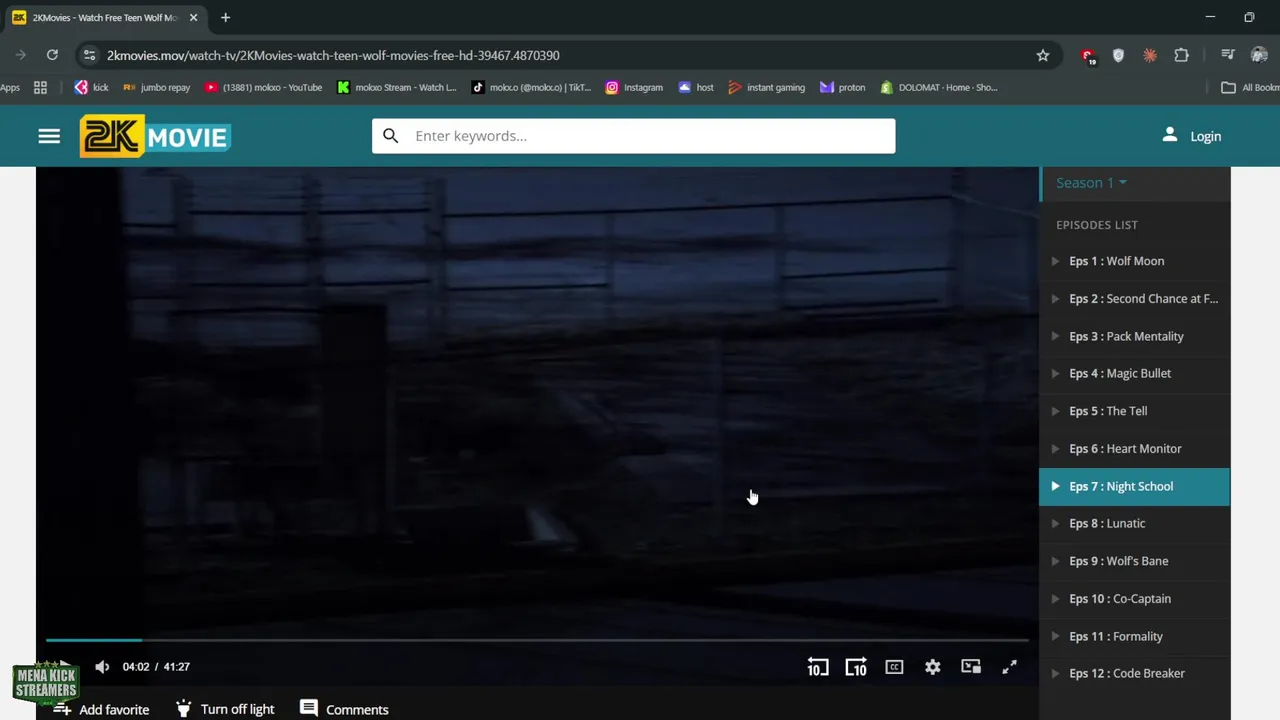Play Eps 9 : Wolf's Bane

[x=1135, y=561]
